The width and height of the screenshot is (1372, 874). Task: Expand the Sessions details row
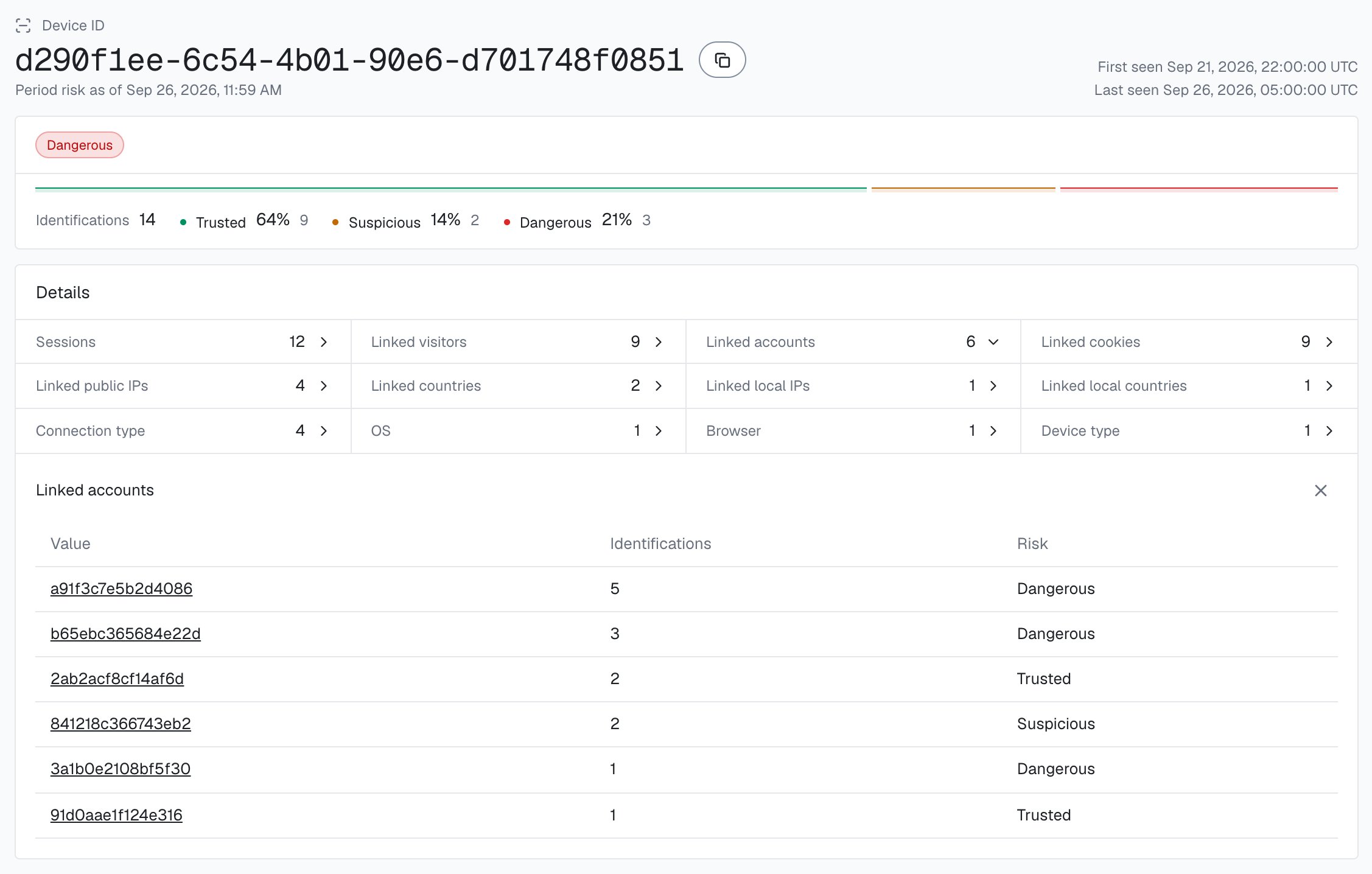point(183,342)
